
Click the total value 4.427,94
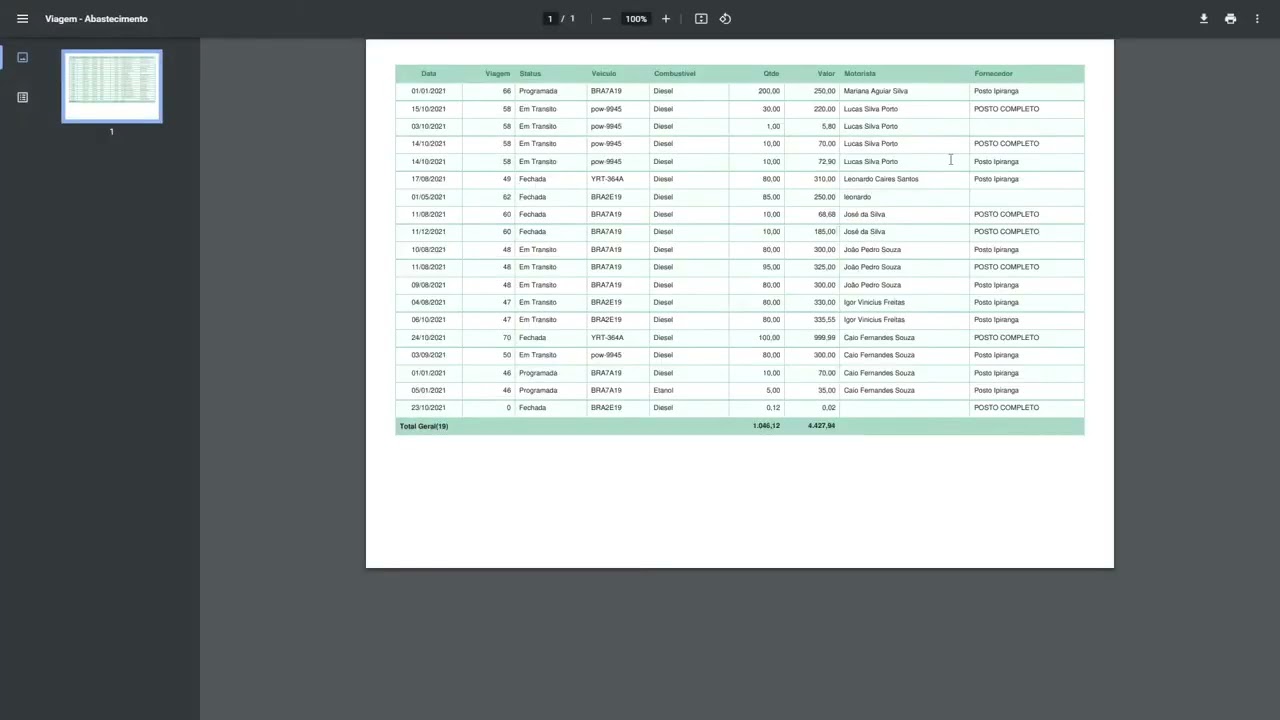click(x=821, y=426)
